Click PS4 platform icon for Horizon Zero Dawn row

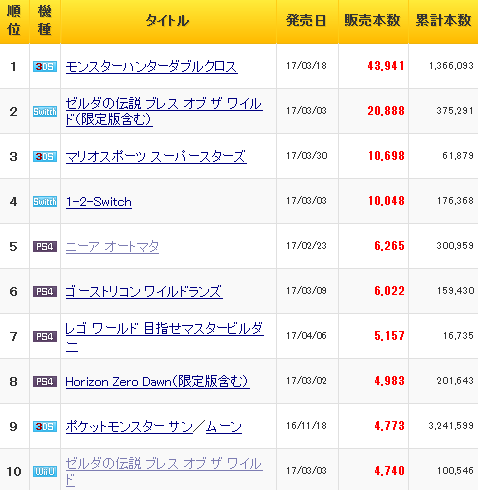tap(45, 382)
